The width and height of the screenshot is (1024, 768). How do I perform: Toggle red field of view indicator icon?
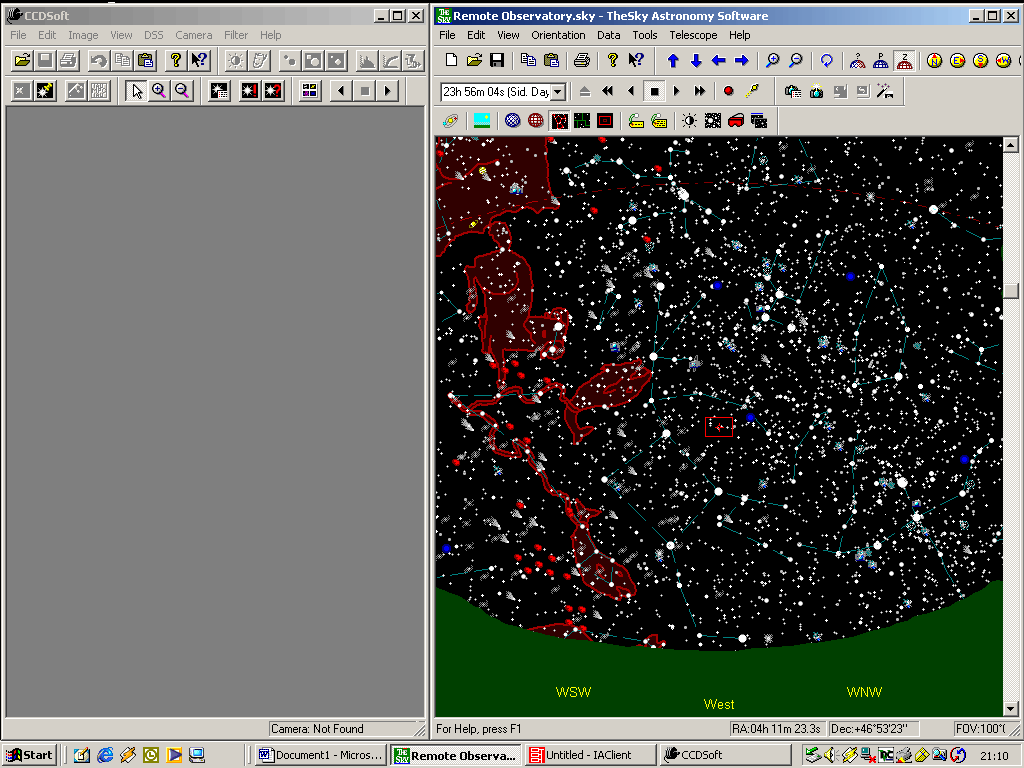(605, 121)
